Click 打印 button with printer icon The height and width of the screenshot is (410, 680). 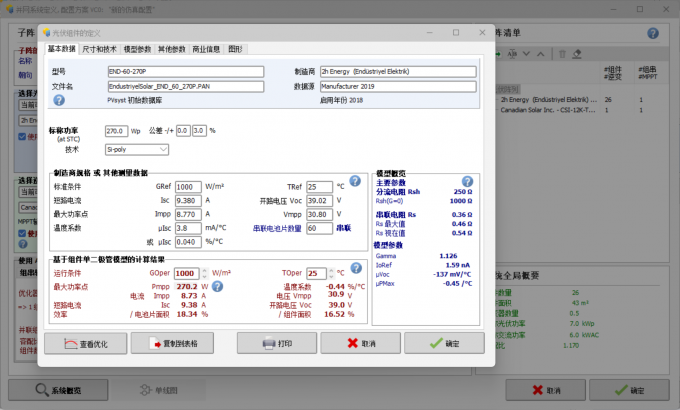click(x=277, y=344)
